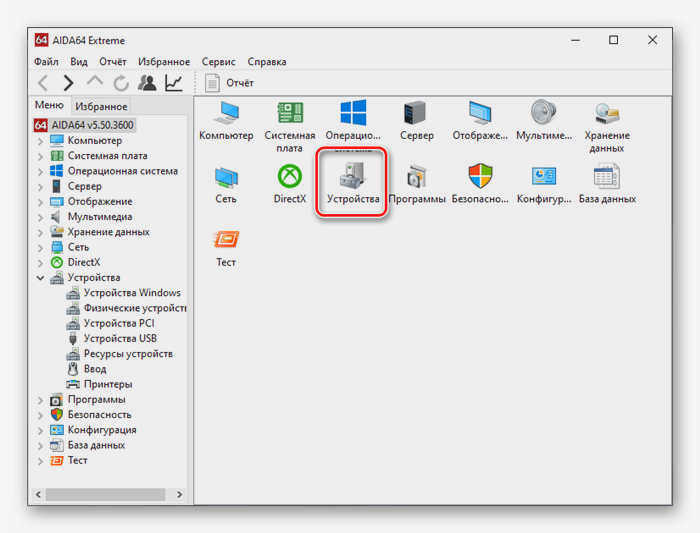Expand the Программы tree node
The height and width of the screenshot is (533, 700).
pos(41,400)
